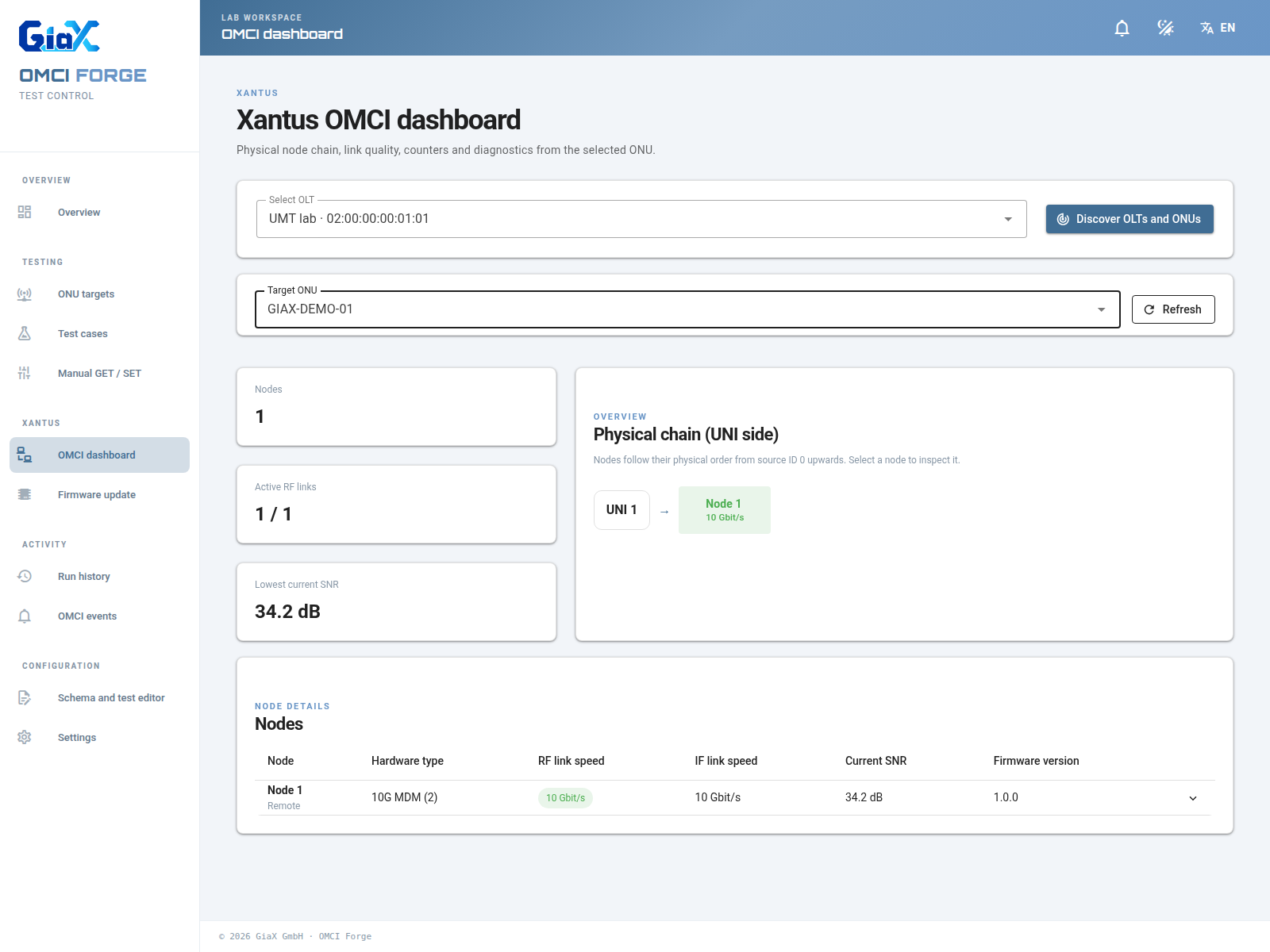Click the UNI 1 chain box

[x=622, y=510]
